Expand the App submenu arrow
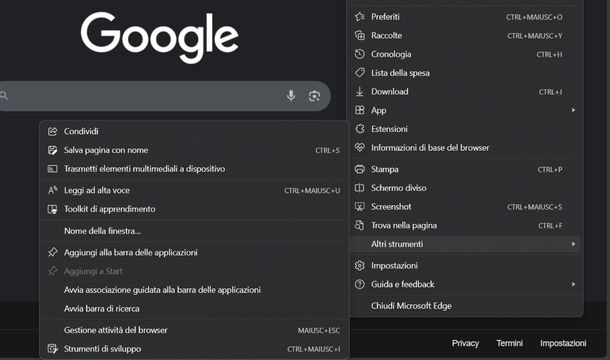This screenshot has width=610, height=360. (573, 110)
